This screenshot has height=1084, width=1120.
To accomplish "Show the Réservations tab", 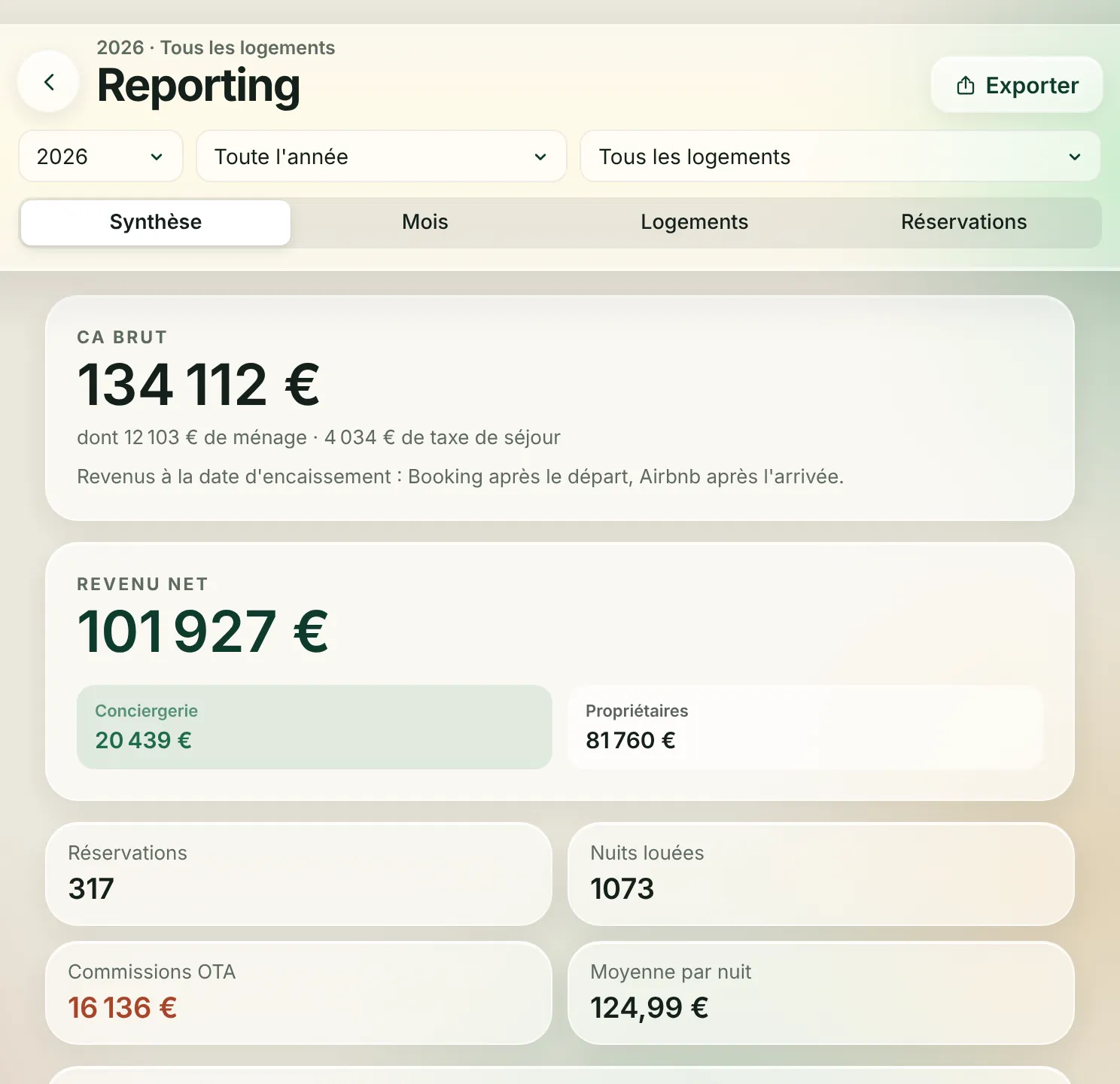I will tap(964, 222).
